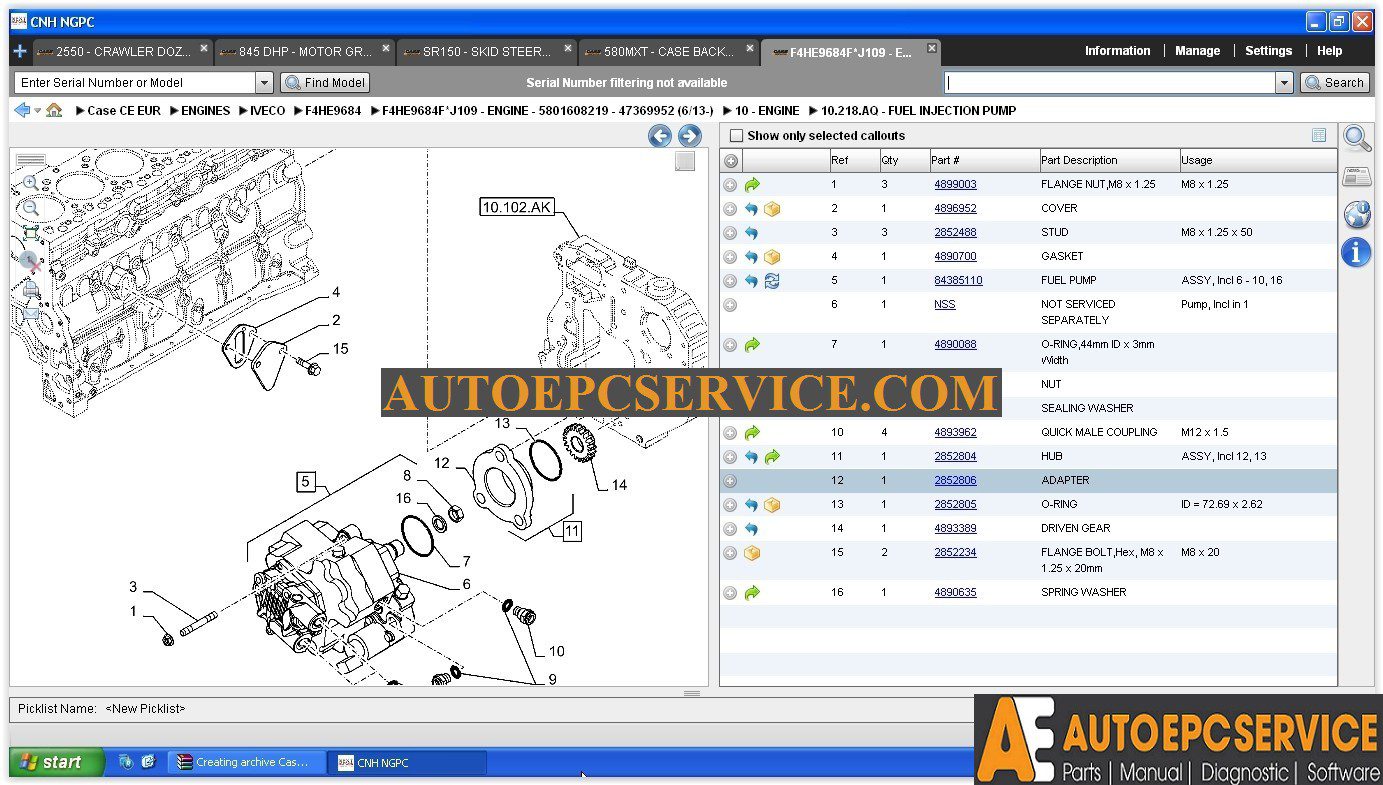Screen dimensions: 1383x785
Task: Enable Show only selected callouts checkbox
Action: click(737, 136)
